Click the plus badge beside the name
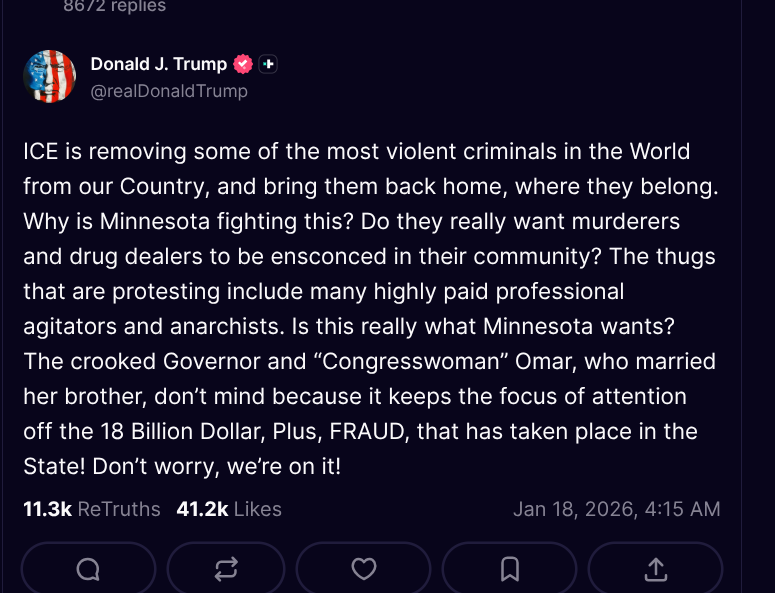 click(x=268, y=64)
